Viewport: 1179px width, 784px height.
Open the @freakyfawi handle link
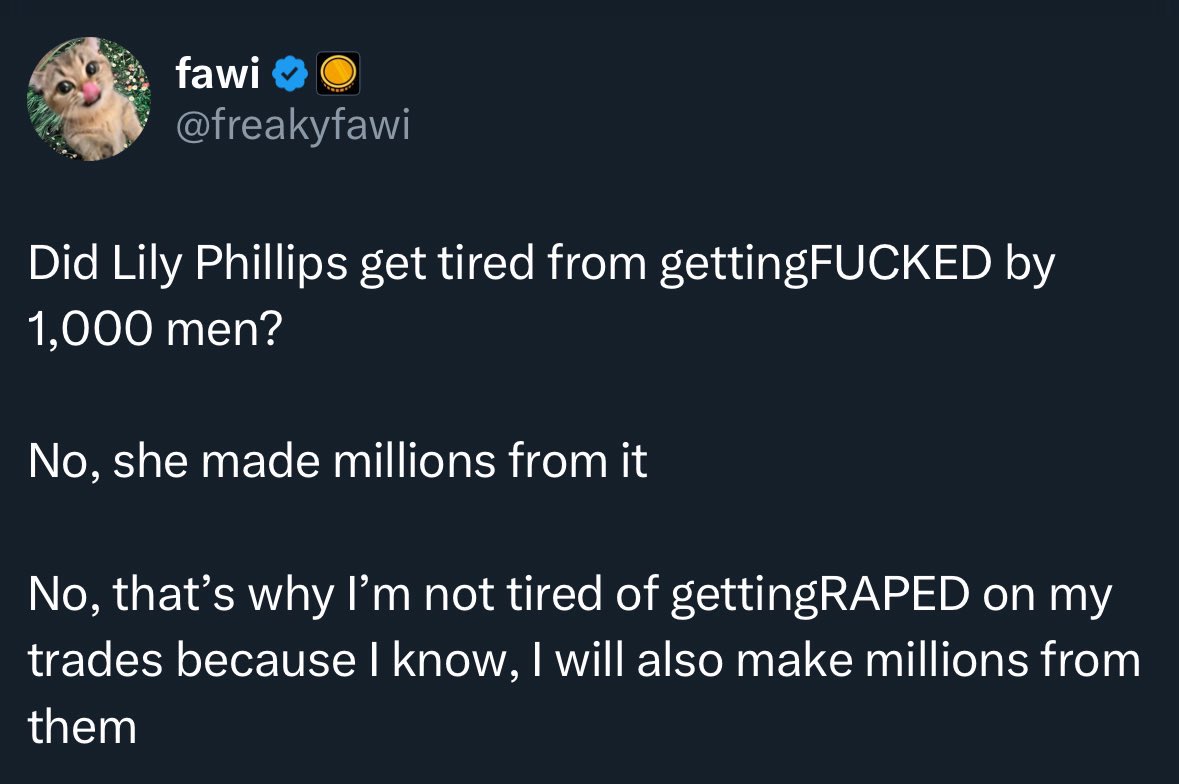tap(293, 124)
